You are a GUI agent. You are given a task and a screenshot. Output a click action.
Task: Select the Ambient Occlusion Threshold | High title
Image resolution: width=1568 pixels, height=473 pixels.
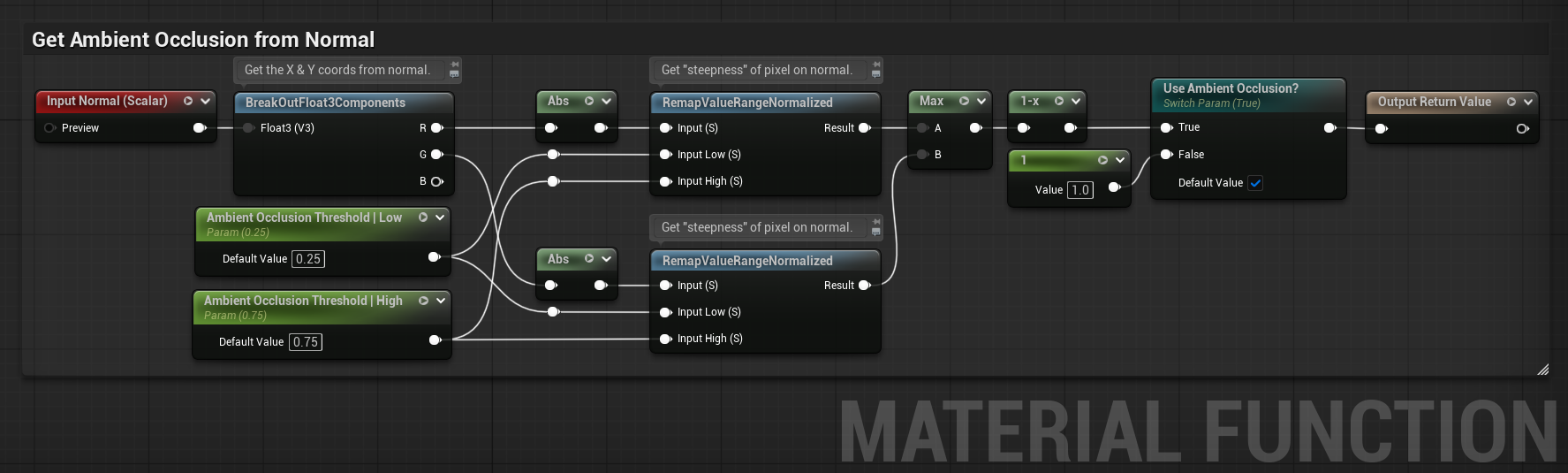(303, 301)
